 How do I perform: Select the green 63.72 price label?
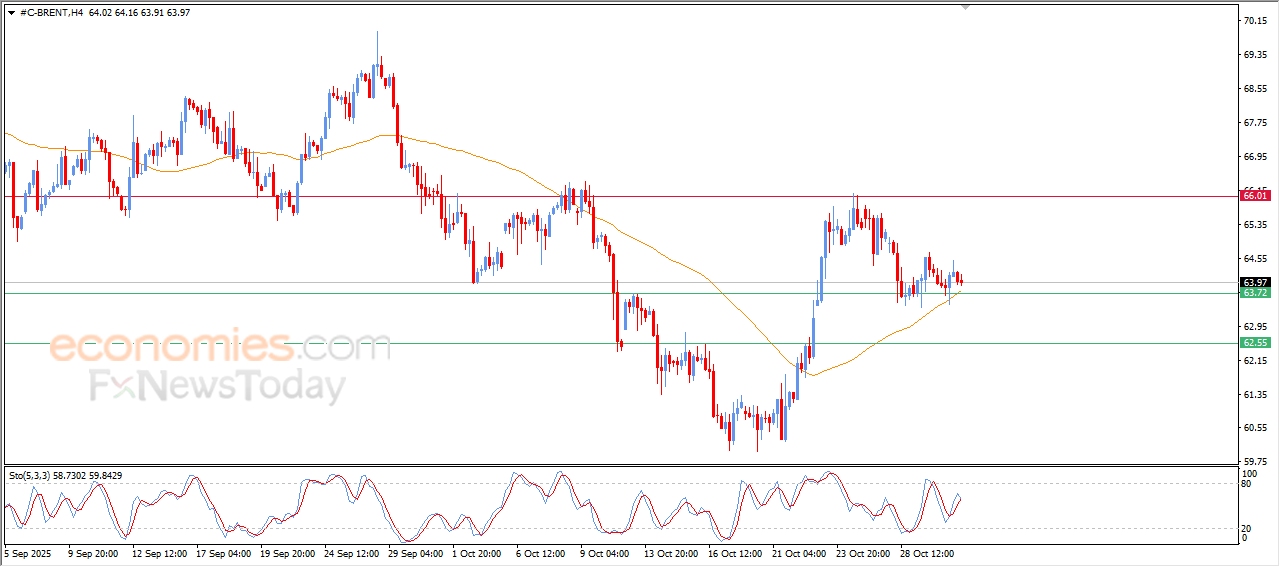(1253, 293)
